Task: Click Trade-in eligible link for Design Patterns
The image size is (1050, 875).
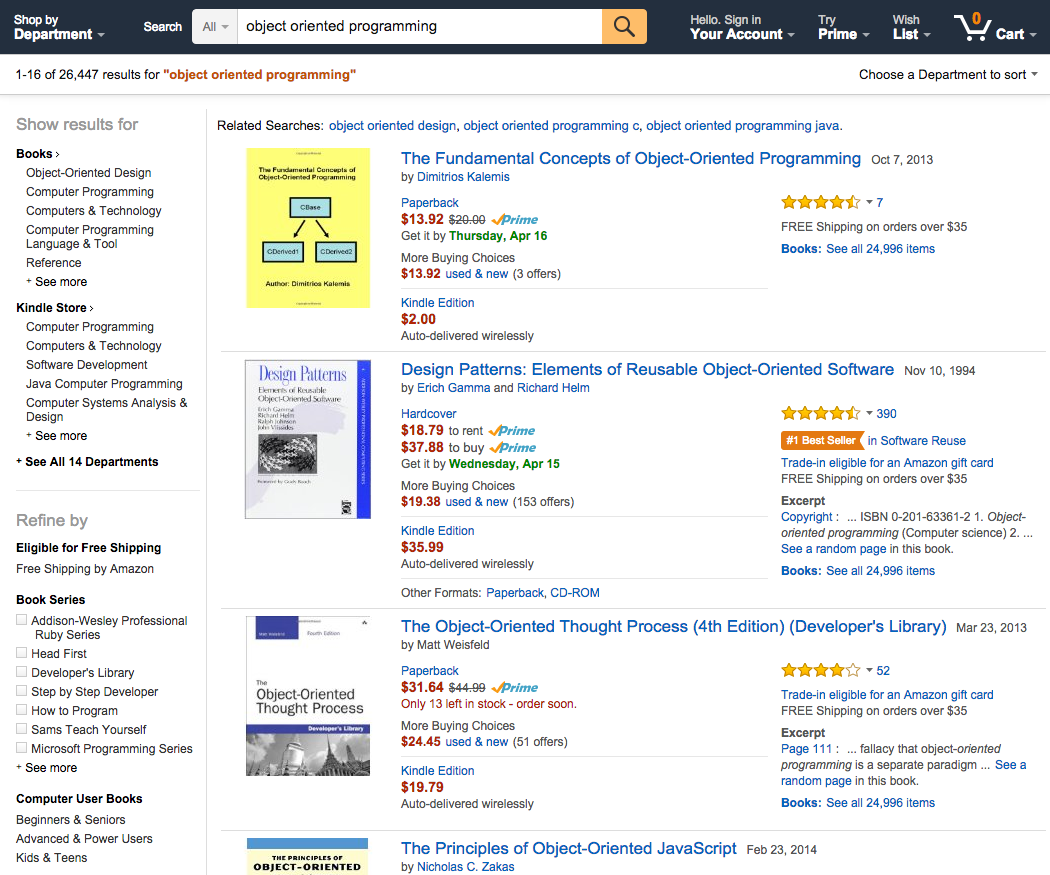Action: (887, 463)
